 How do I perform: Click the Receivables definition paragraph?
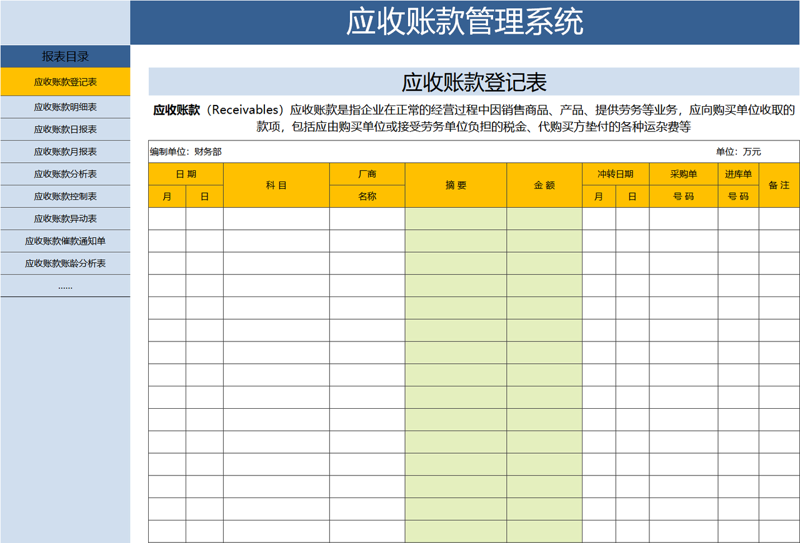474,118
